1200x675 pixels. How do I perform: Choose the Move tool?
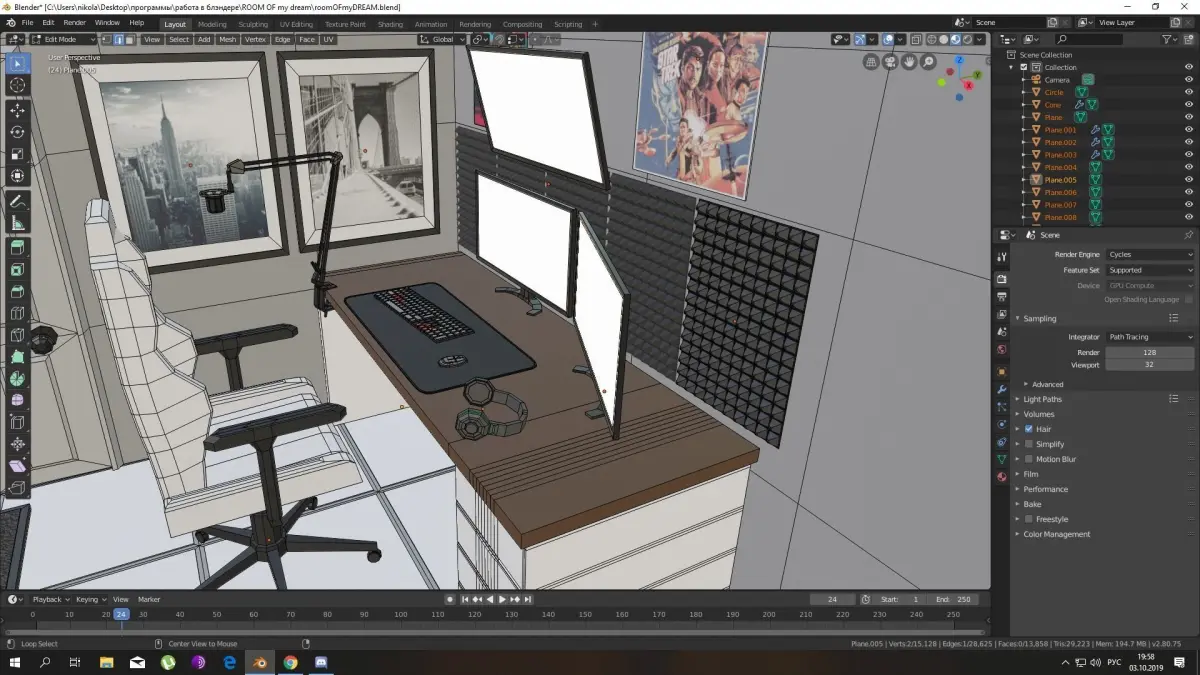pyautogui.click(x=17, y=111)
